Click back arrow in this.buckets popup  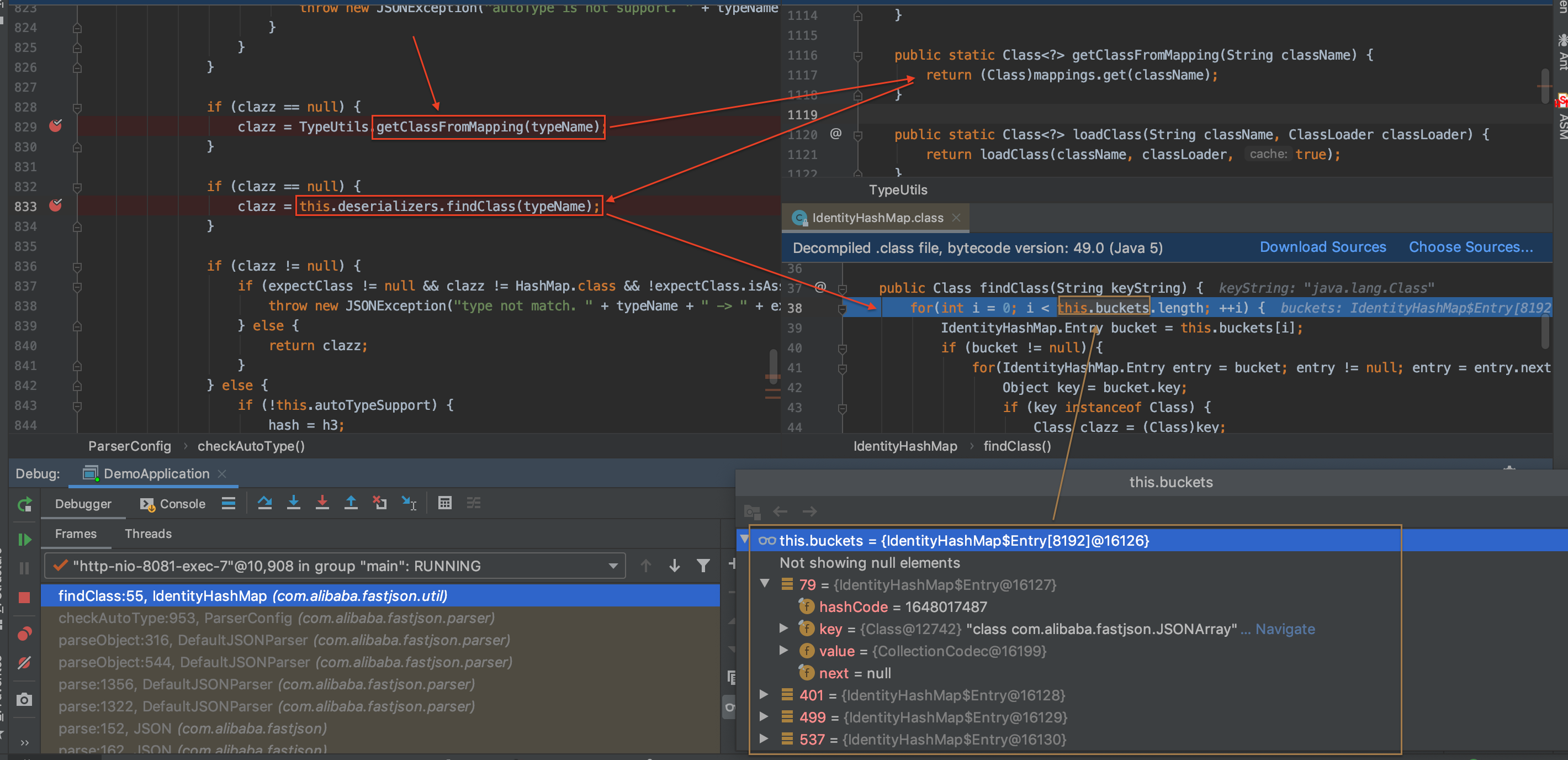[780, 511]
